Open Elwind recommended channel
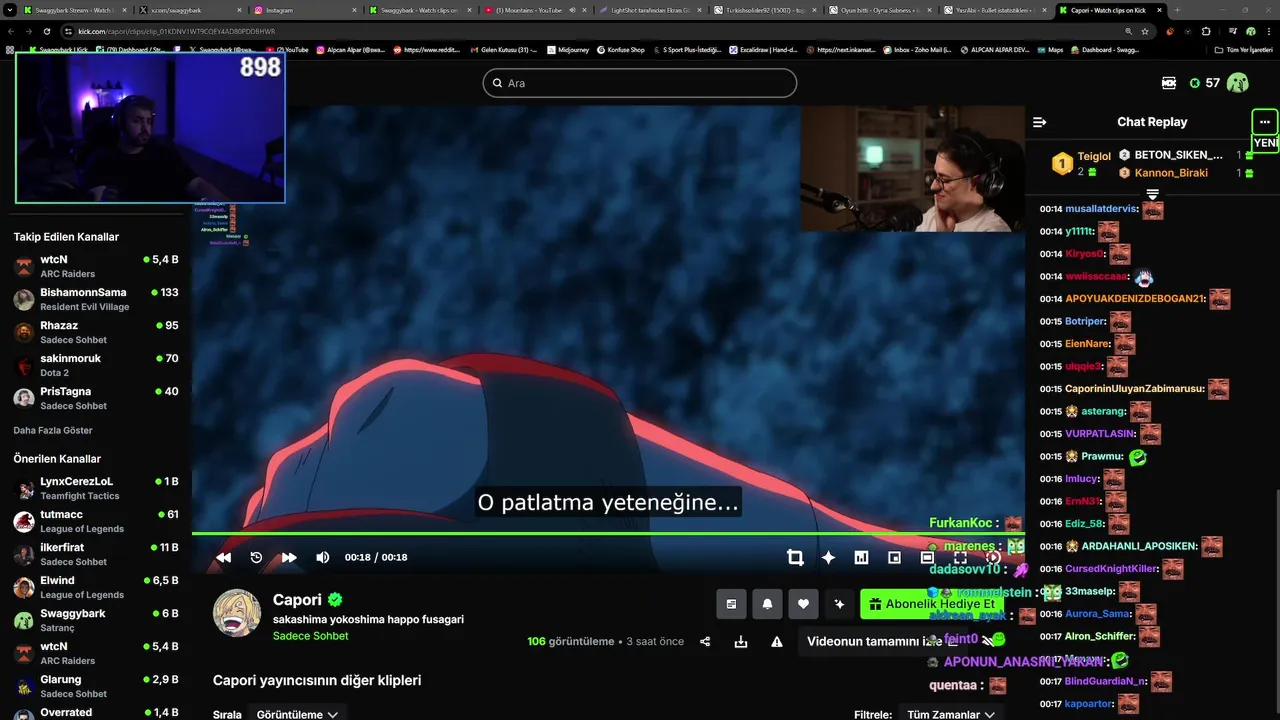1280x720 pixels. [x=96, y=587]
